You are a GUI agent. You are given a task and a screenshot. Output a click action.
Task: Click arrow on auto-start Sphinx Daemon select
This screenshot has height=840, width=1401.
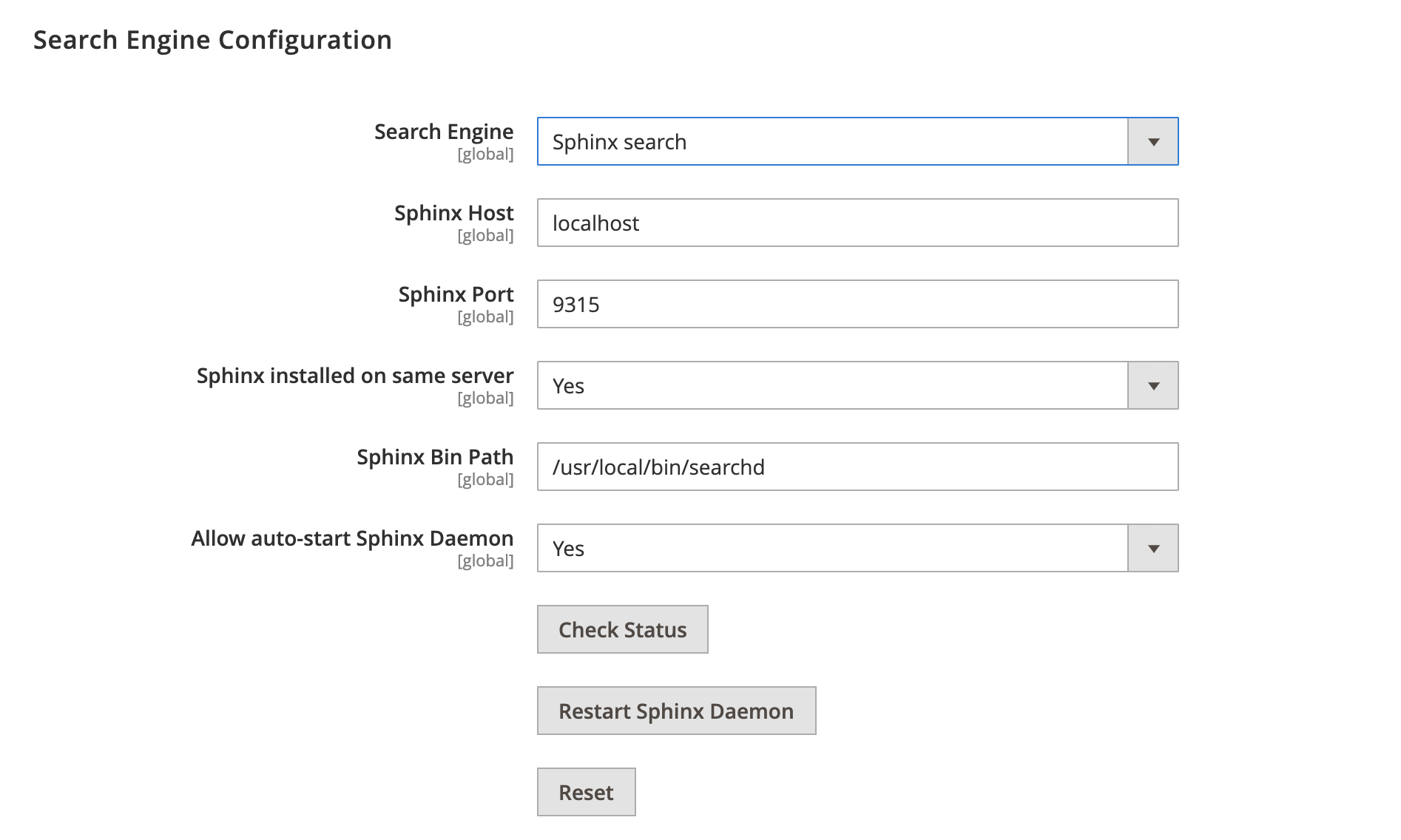click(1152, 548)
